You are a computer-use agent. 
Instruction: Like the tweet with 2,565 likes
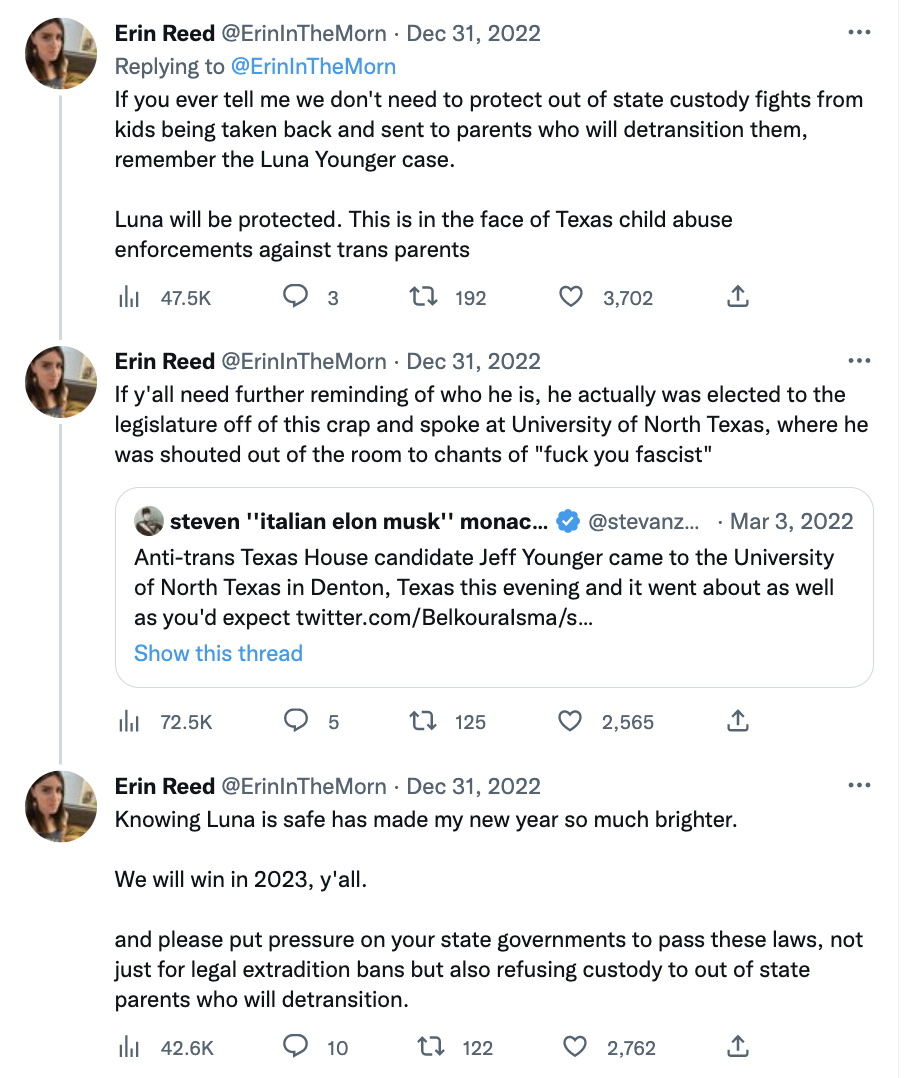coord(571,721)
